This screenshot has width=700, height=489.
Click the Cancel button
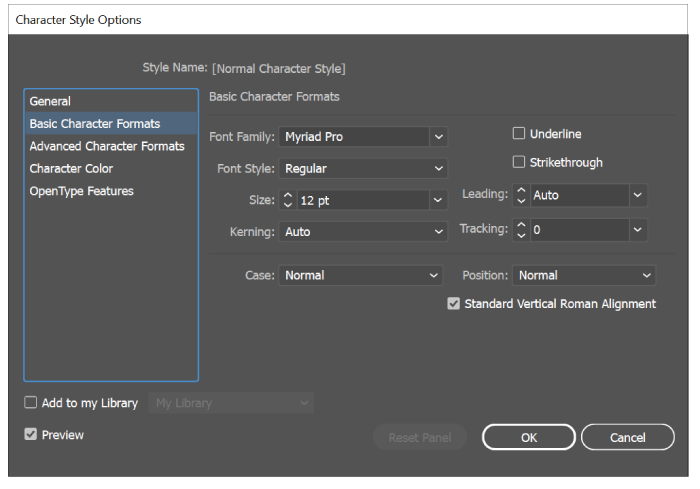click(x=628, y=437)
